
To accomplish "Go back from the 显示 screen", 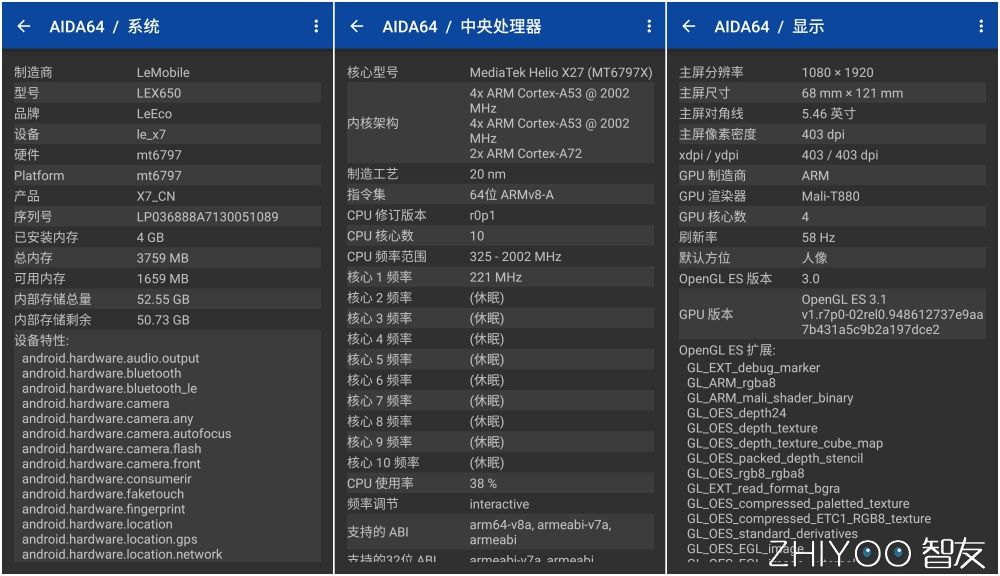I will [x=689, y=26].
